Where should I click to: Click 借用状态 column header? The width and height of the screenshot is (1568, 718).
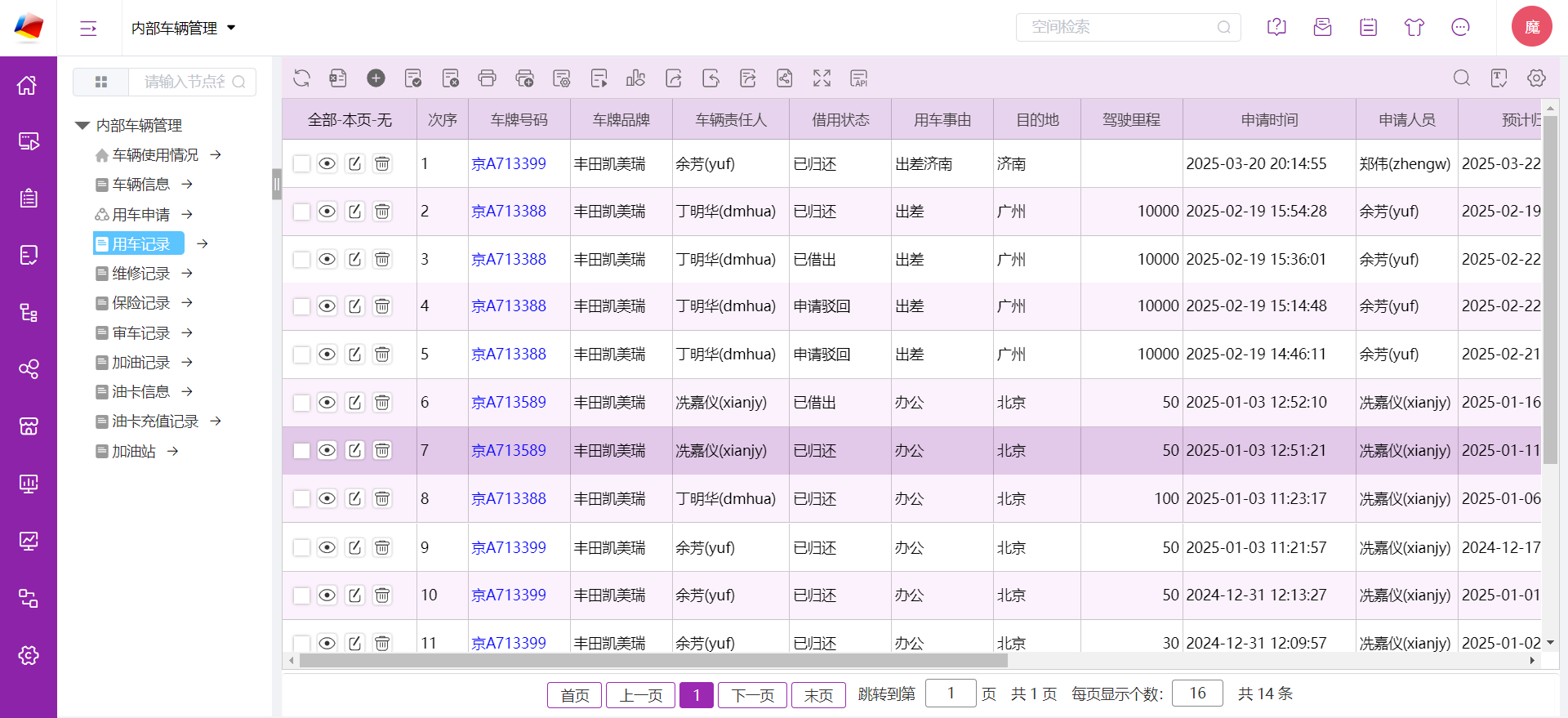(840, 119)
